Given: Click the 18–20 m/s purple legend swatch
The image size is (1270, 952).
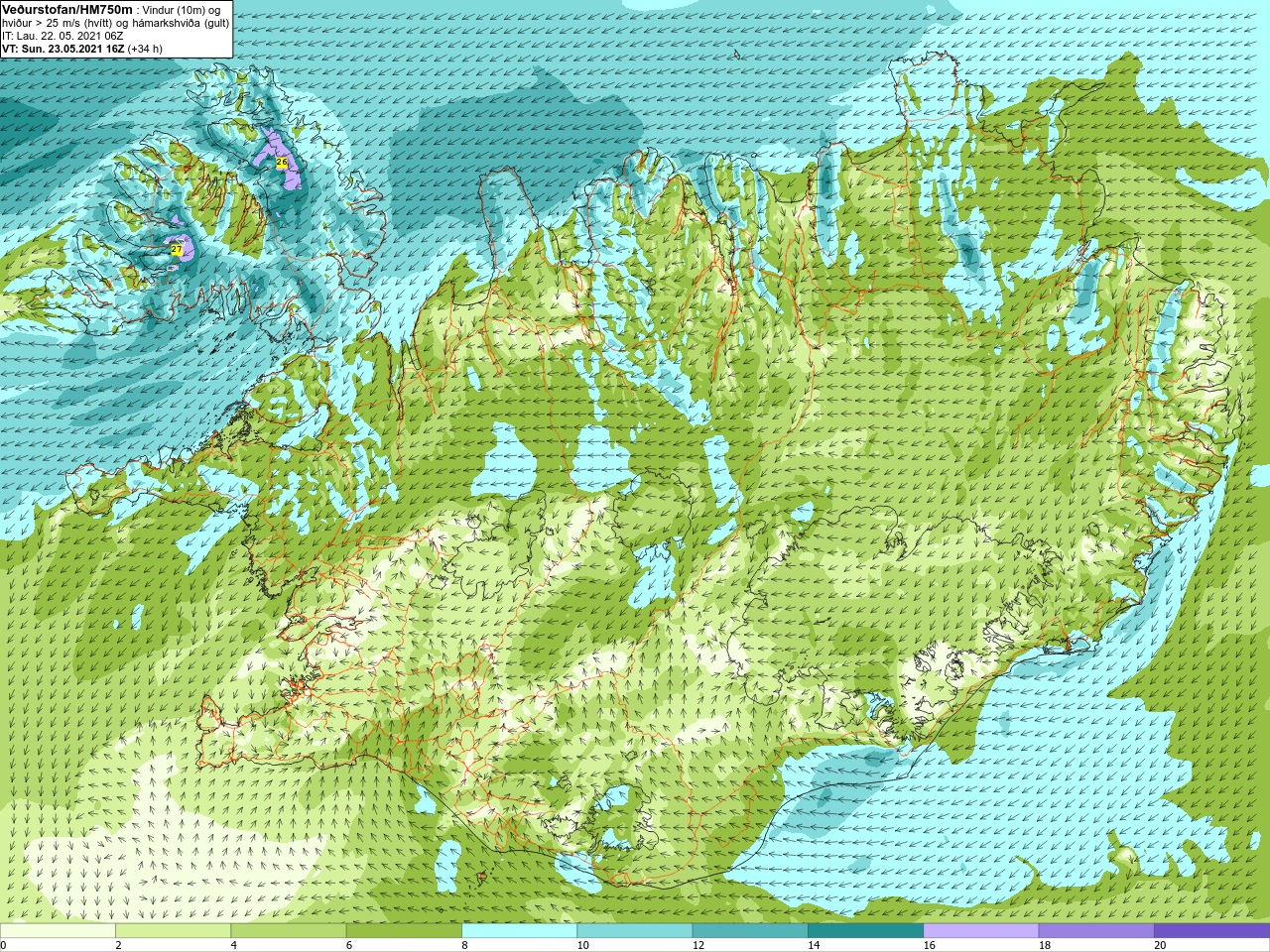Looking at the screenshot, I should (x=1096, y=931).
